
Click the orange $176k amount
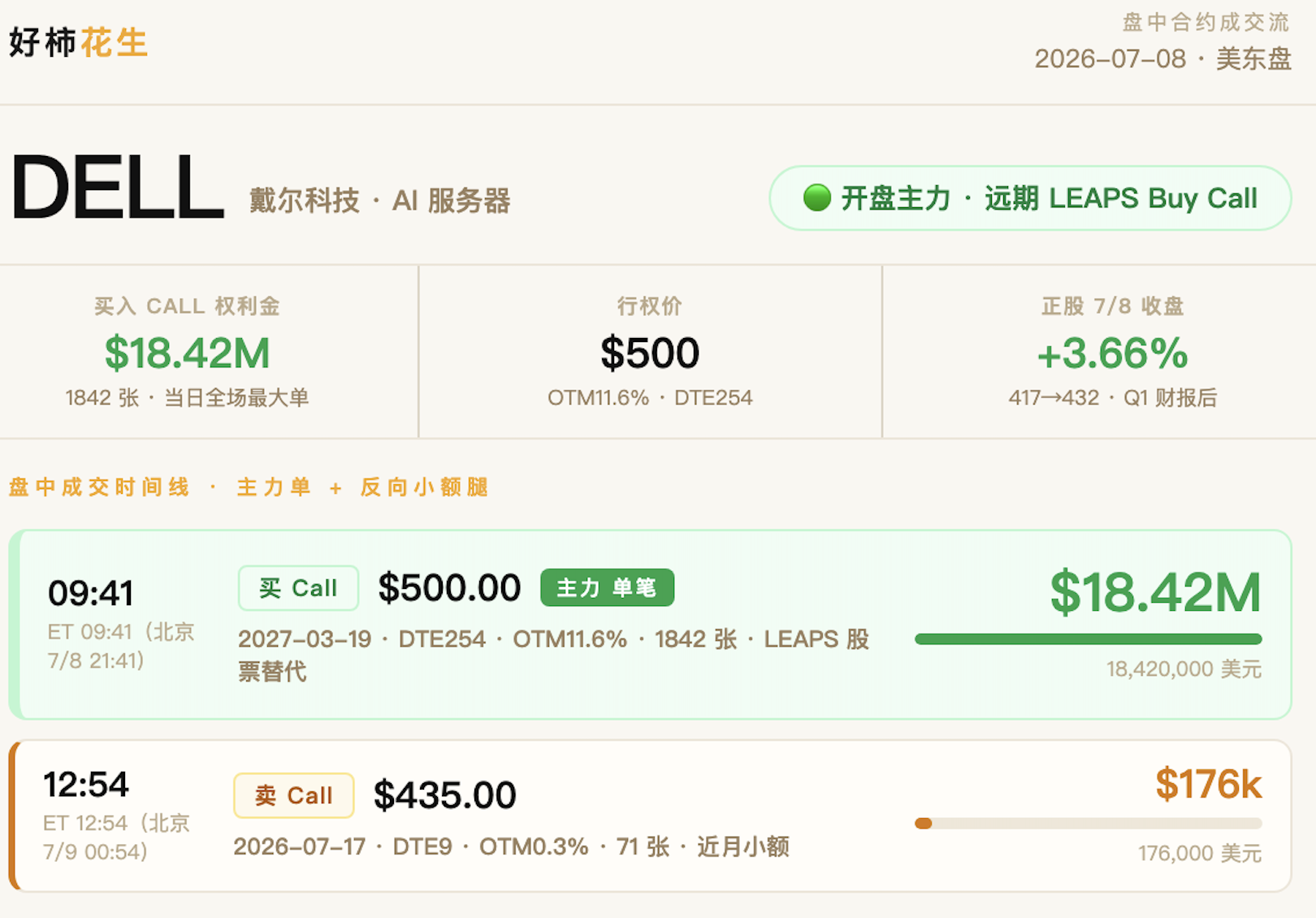[1208, 784]
